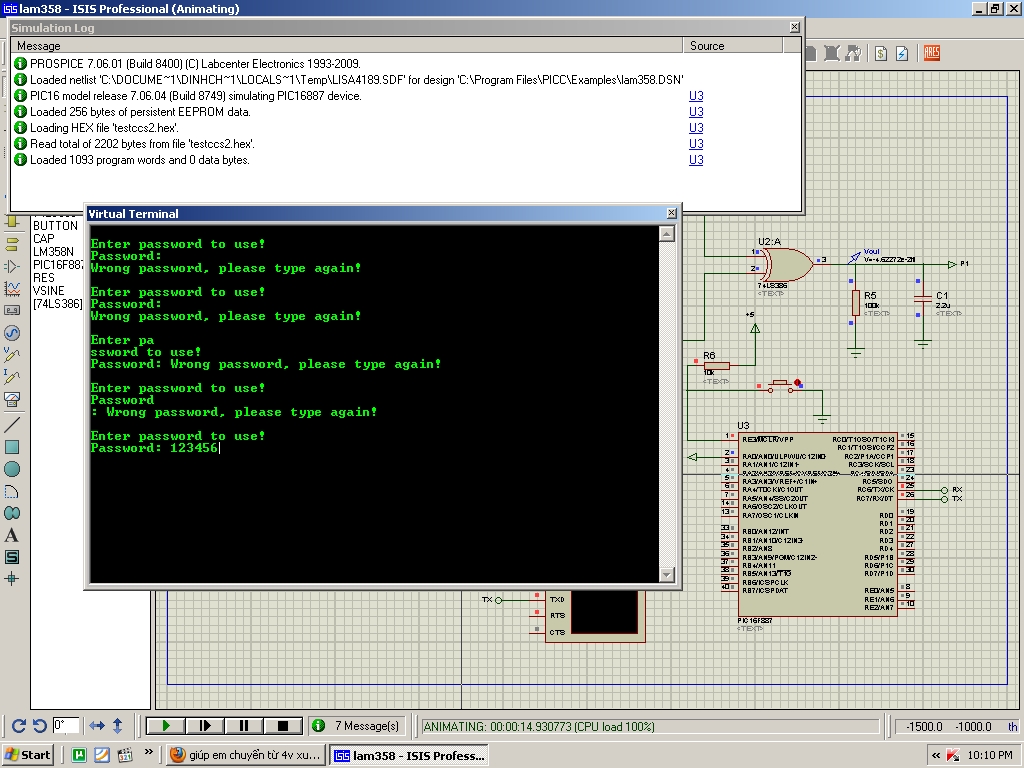Select PIC16F887 in the device list

click(58, 265)
